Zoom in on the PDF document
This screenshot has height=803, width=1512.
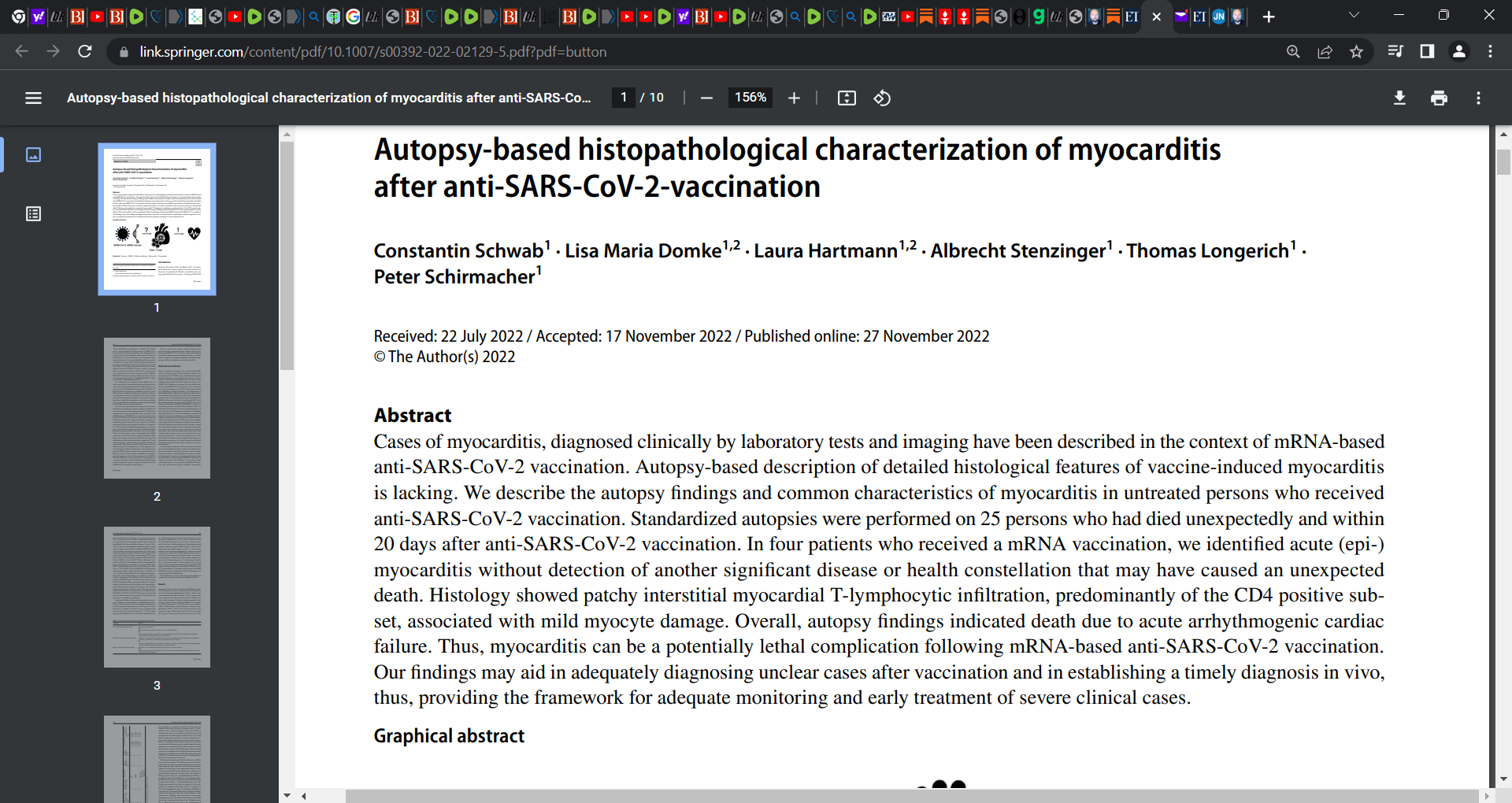(x=794, y=98)
